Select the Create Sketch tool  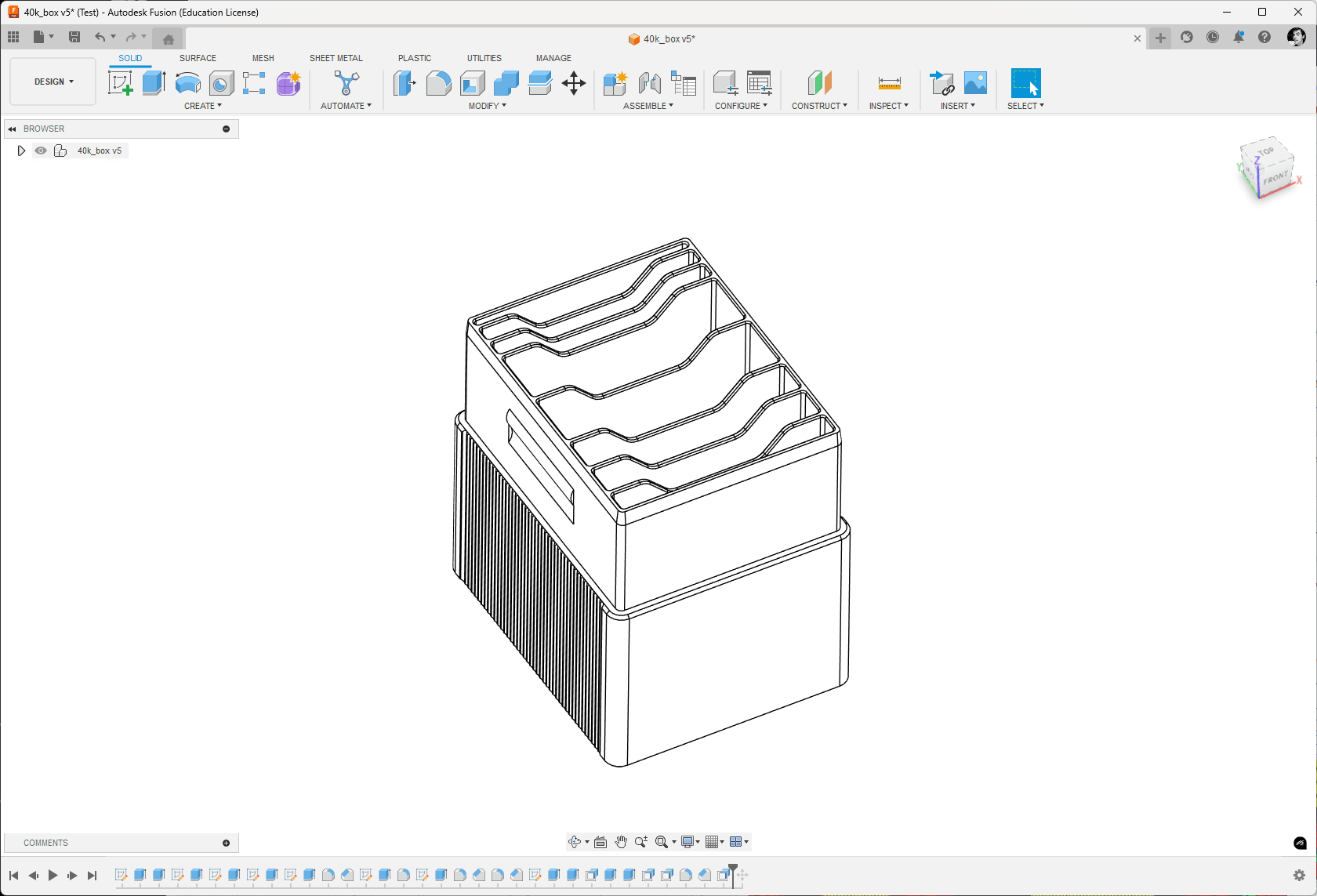click(x=121, y=82)
